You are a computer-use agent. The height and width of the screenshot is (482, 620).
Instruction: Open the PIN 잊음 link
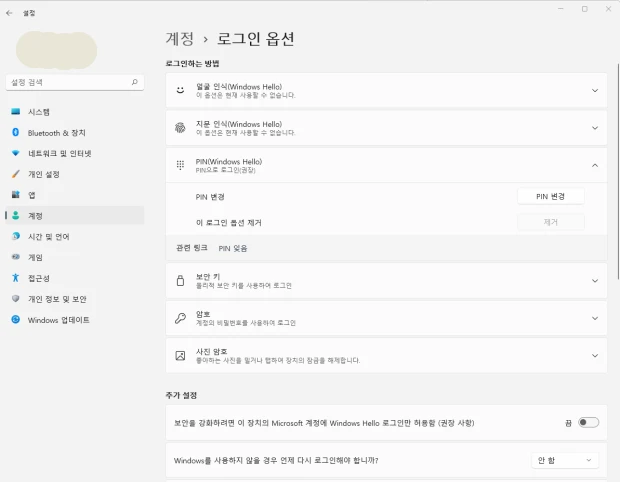click(232, 248)
